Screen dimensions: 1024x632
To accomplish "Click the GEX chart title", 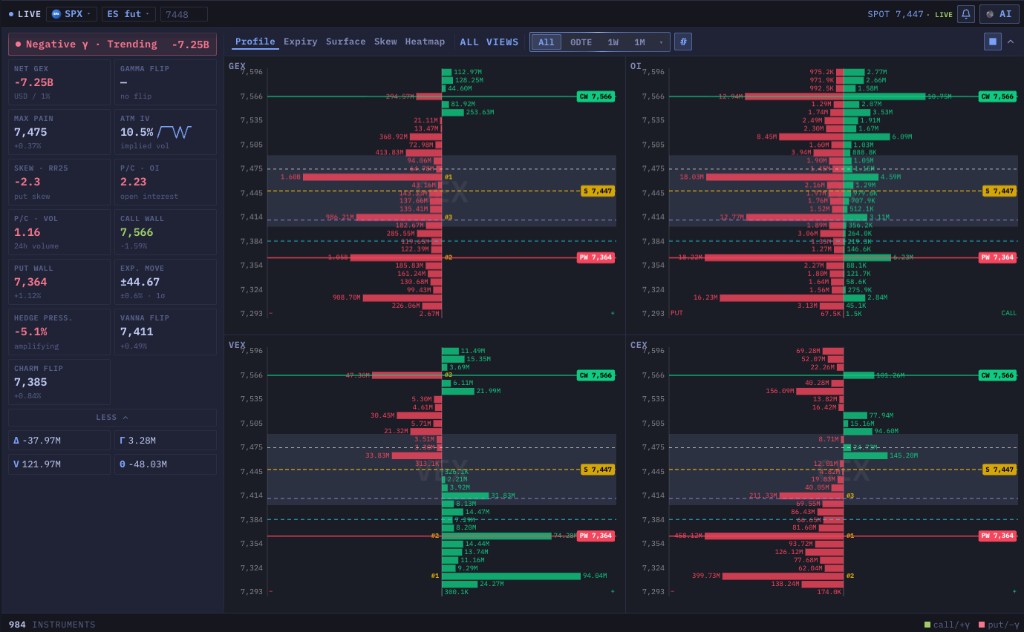I will (x=236, y=66).
